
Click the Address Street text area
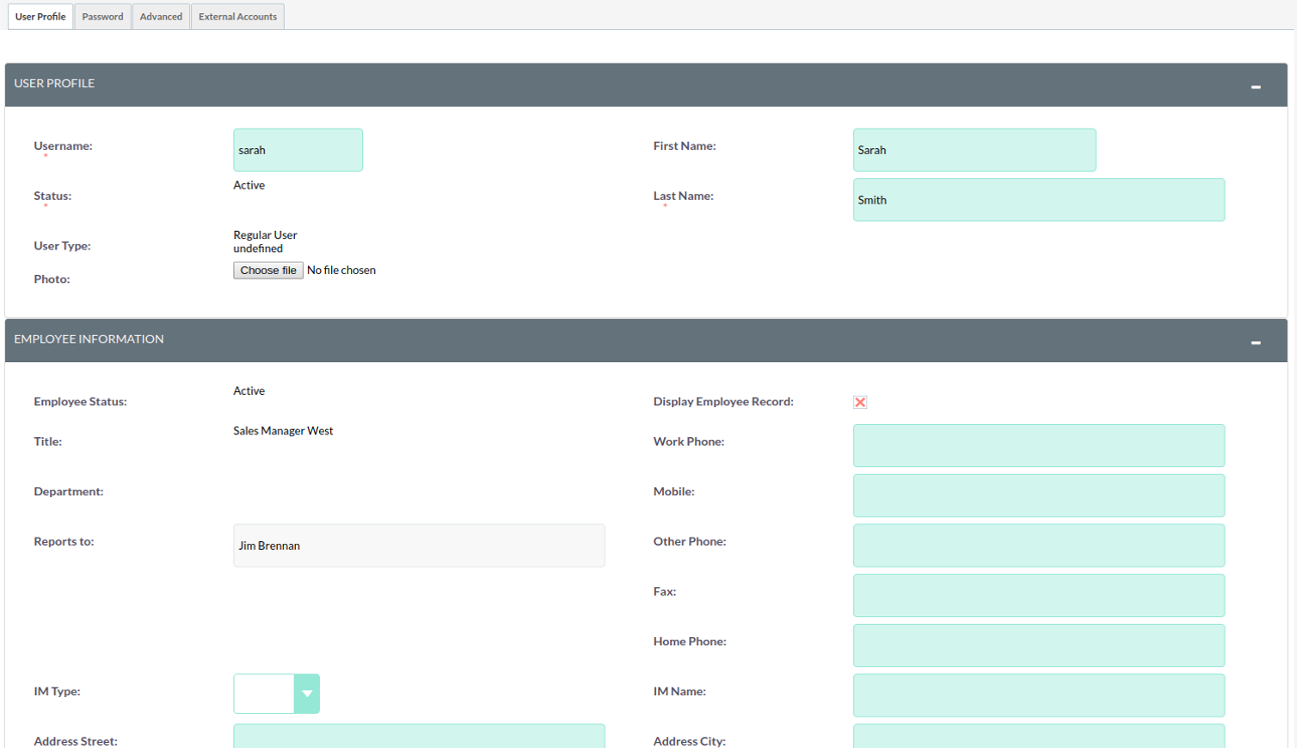click(419, 737)
